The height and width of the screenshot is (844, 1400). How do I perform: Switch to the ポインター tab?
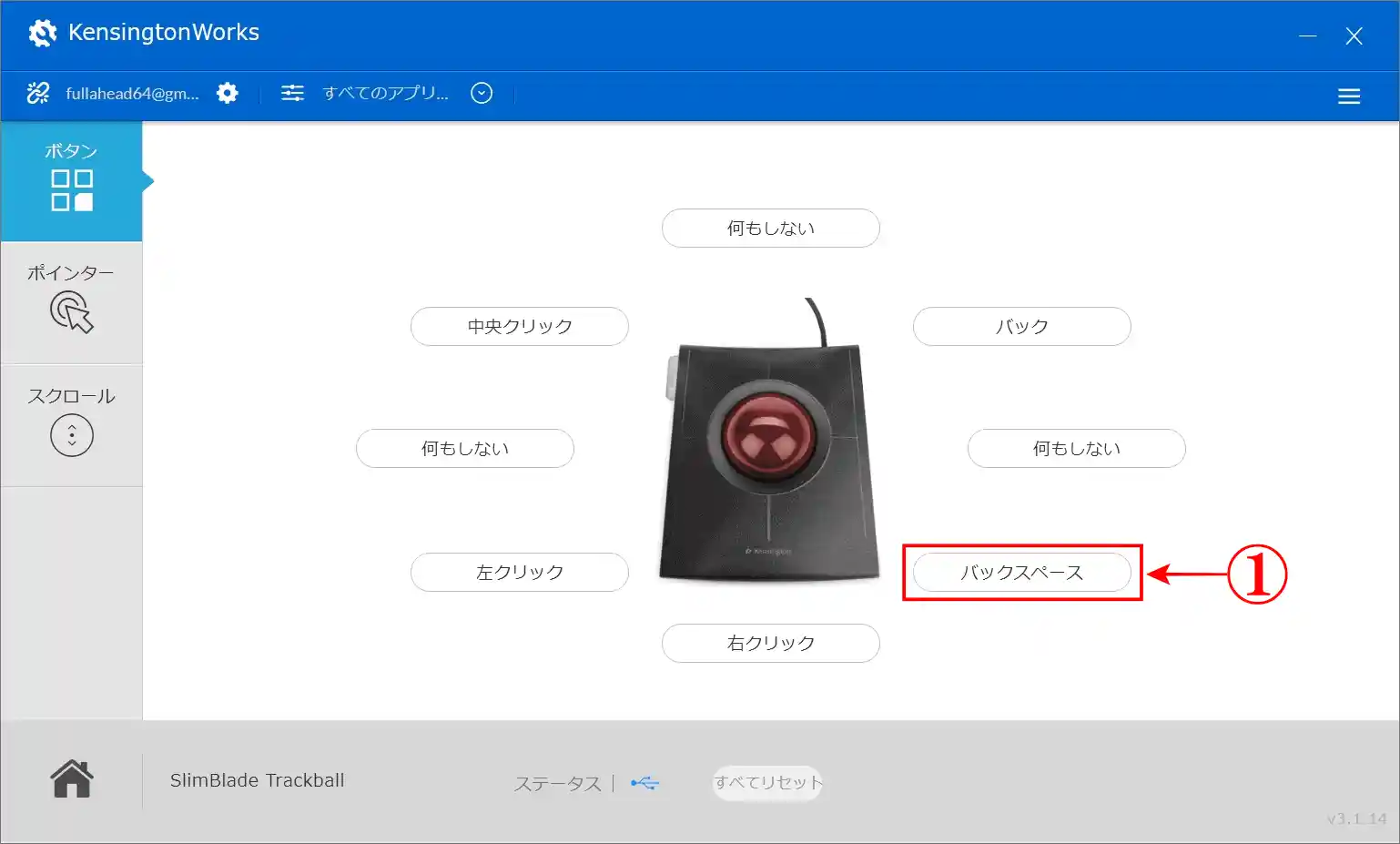coord(71,302)
